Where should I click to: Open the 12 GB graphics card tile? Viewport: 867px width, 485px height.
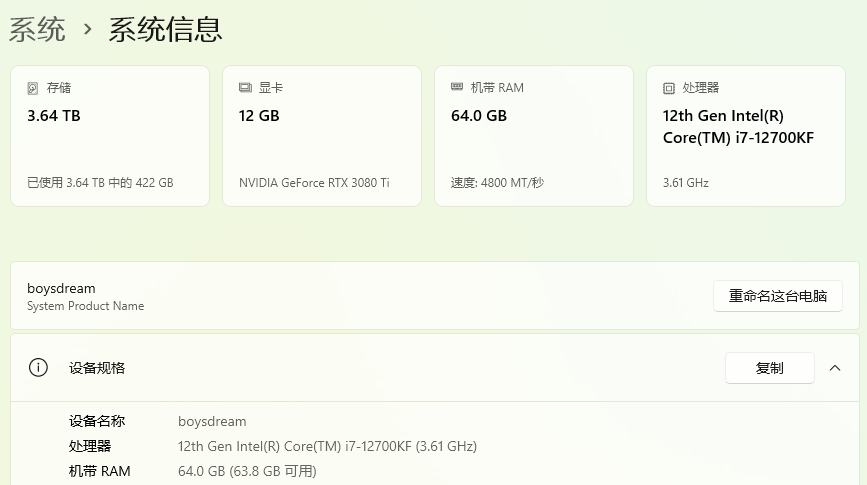point(322,136)
